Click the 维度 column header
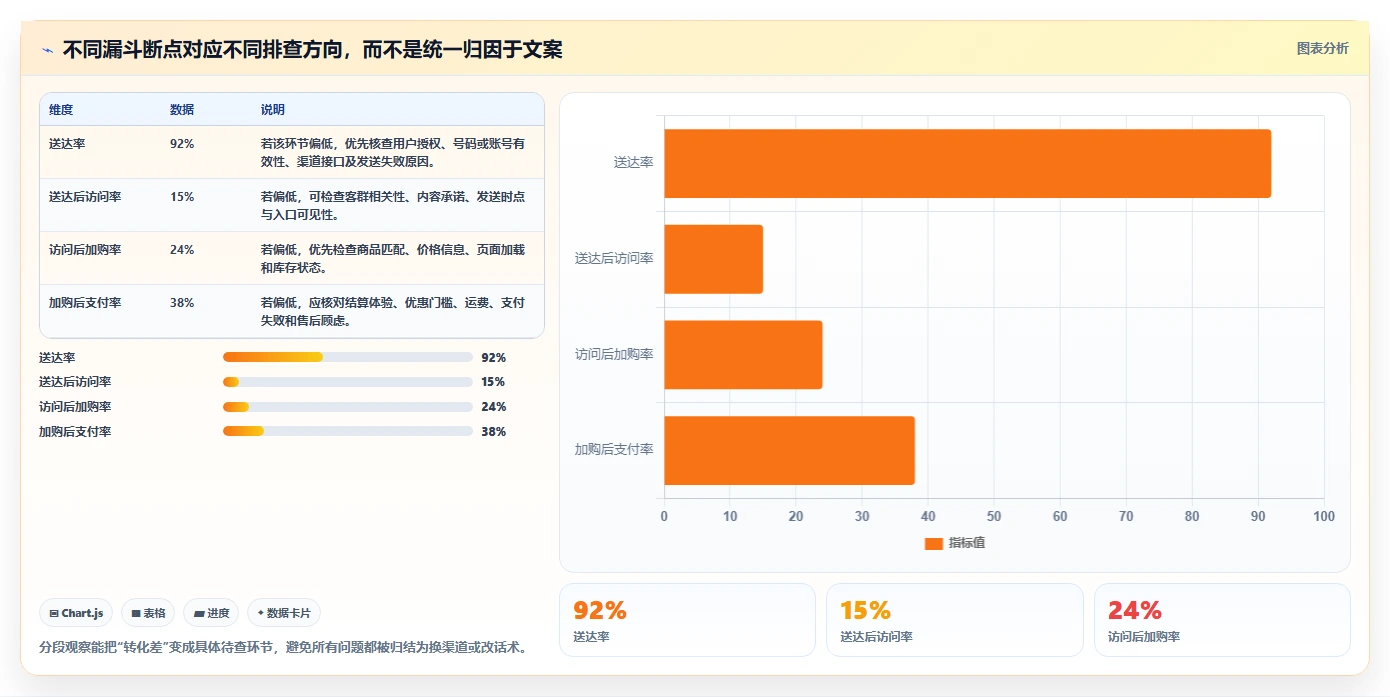Screen dimensions: 1390x697 [61, 110]
